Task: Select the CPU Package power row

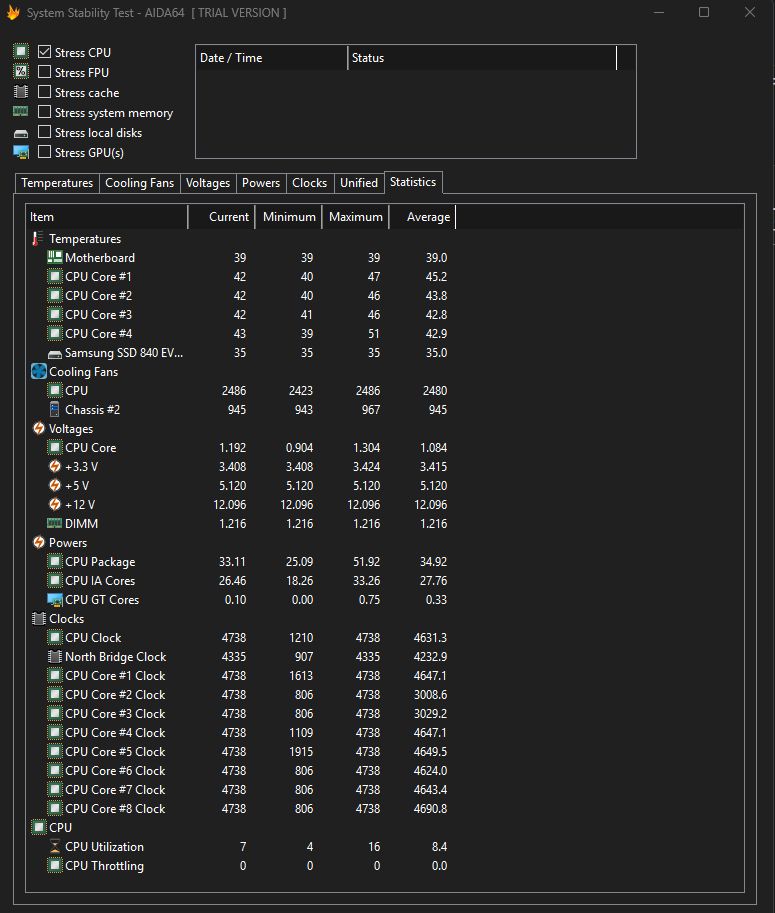Action: (x=100, y=562)
